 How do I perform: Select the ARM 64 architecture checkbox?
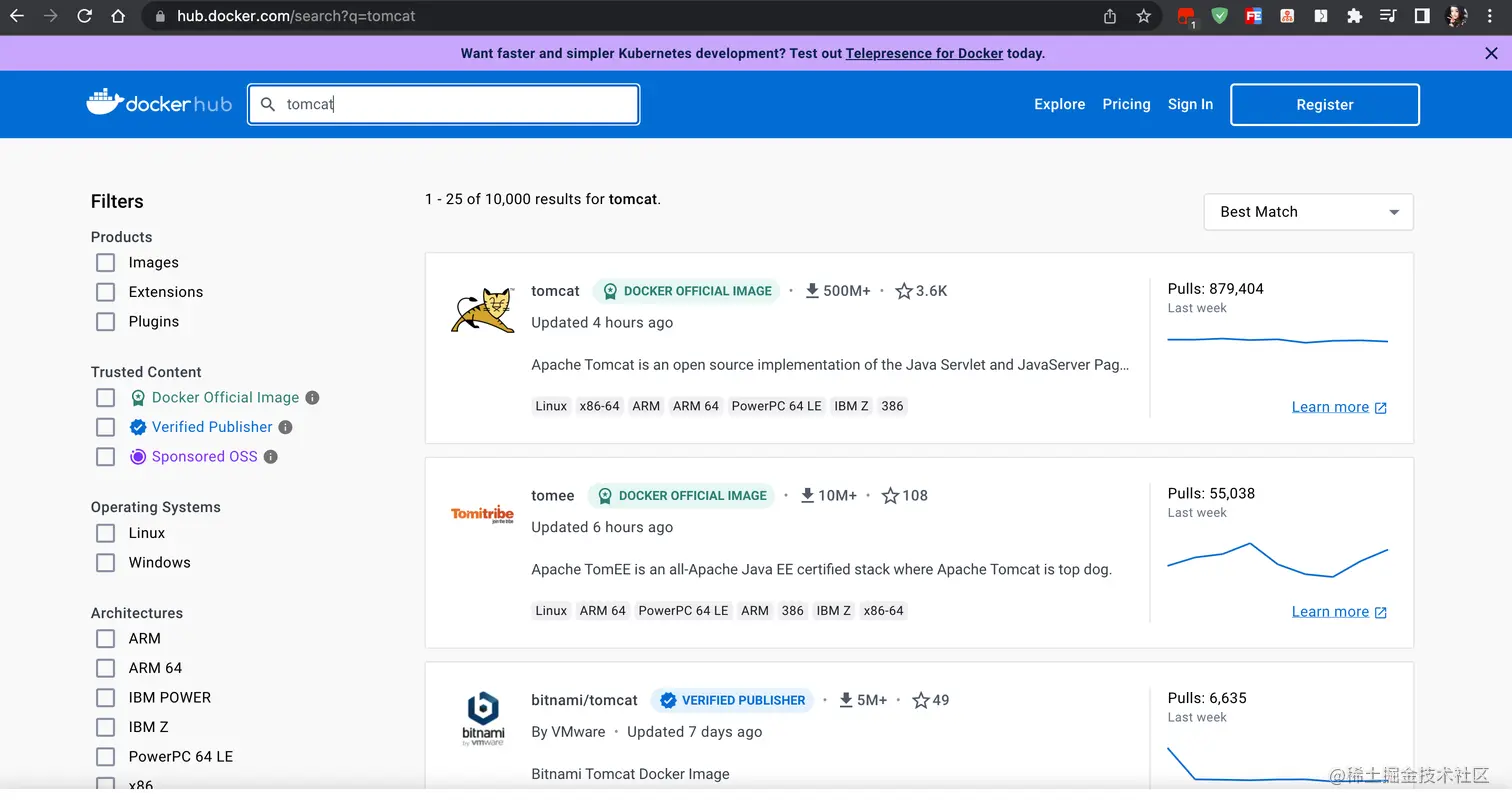point(105,668)
